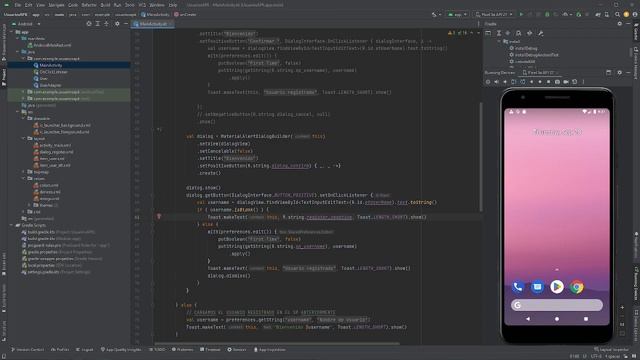Open Project panel gear options
640x360 pixels.
click(117, 24)
